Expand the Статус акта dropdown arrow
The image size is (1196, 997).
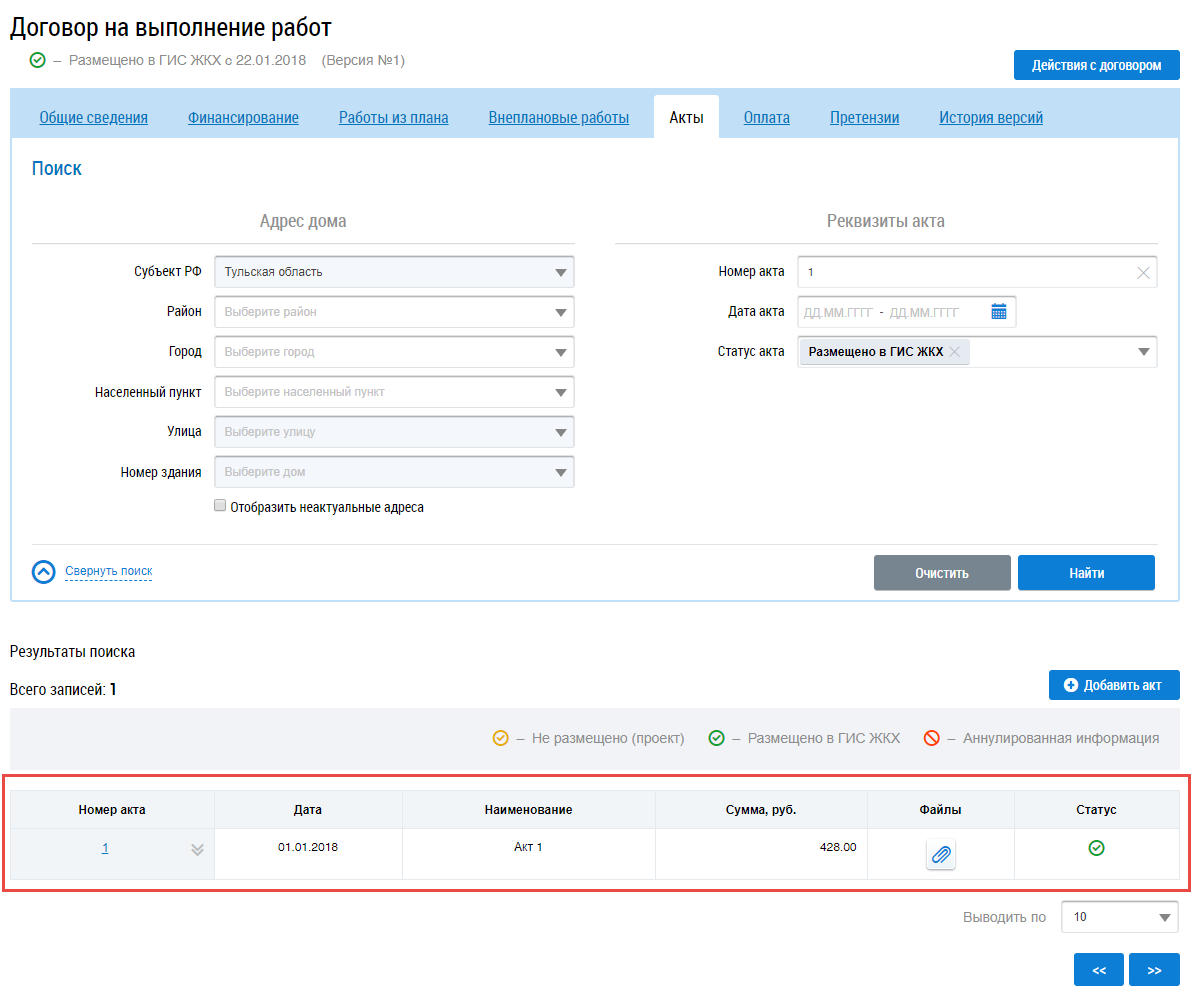[1143, 352]
